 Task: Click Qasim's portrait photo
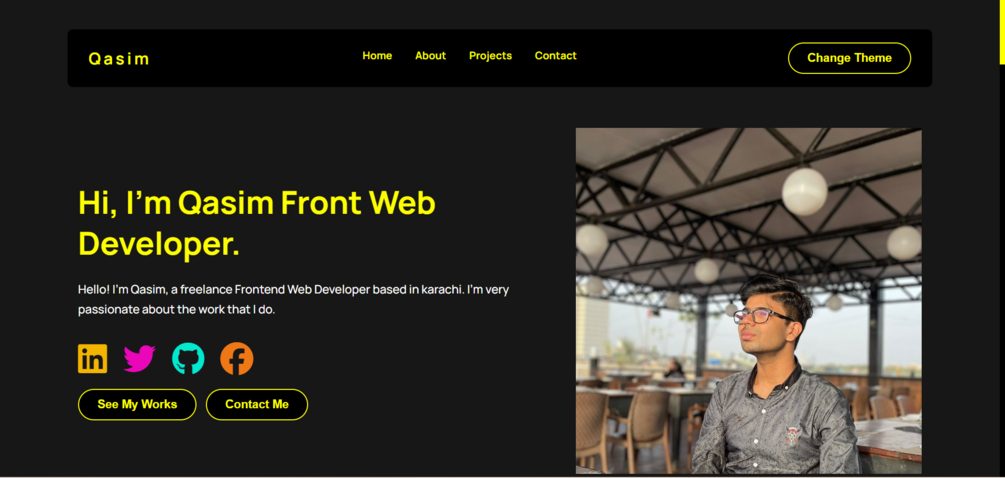pos(749,301)
